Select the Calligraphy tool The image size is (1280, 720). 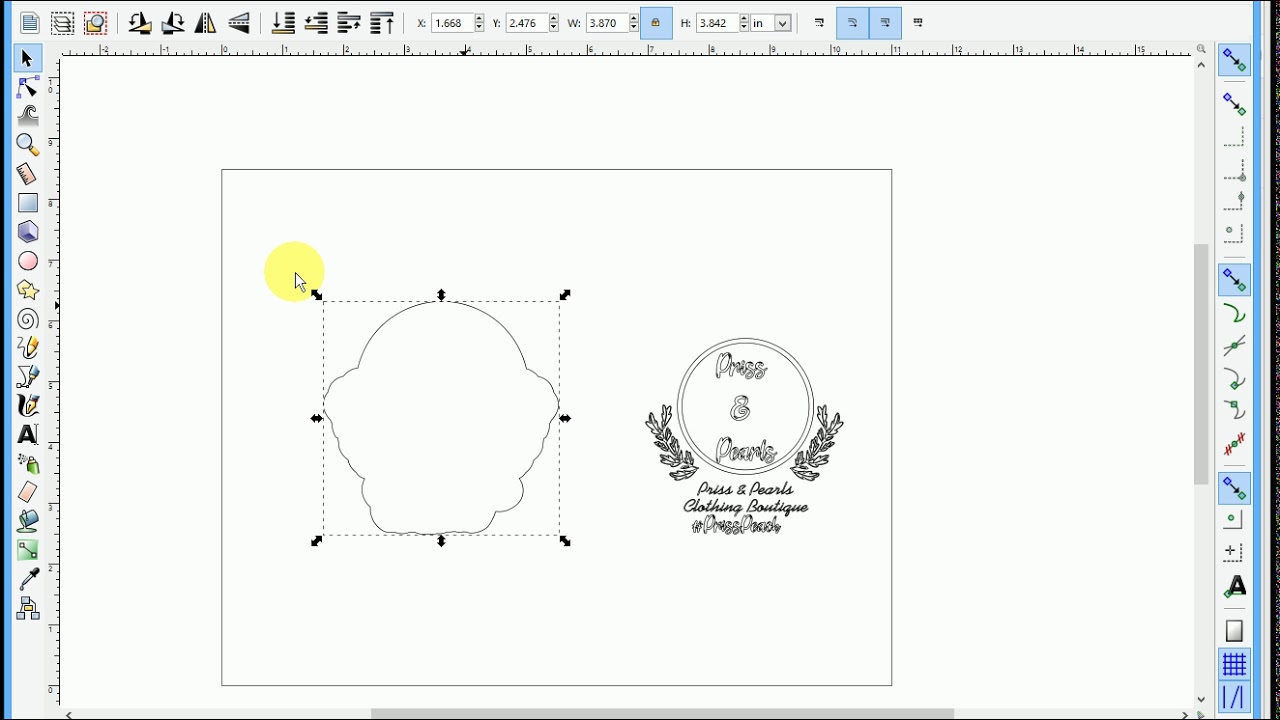[28, 405]
